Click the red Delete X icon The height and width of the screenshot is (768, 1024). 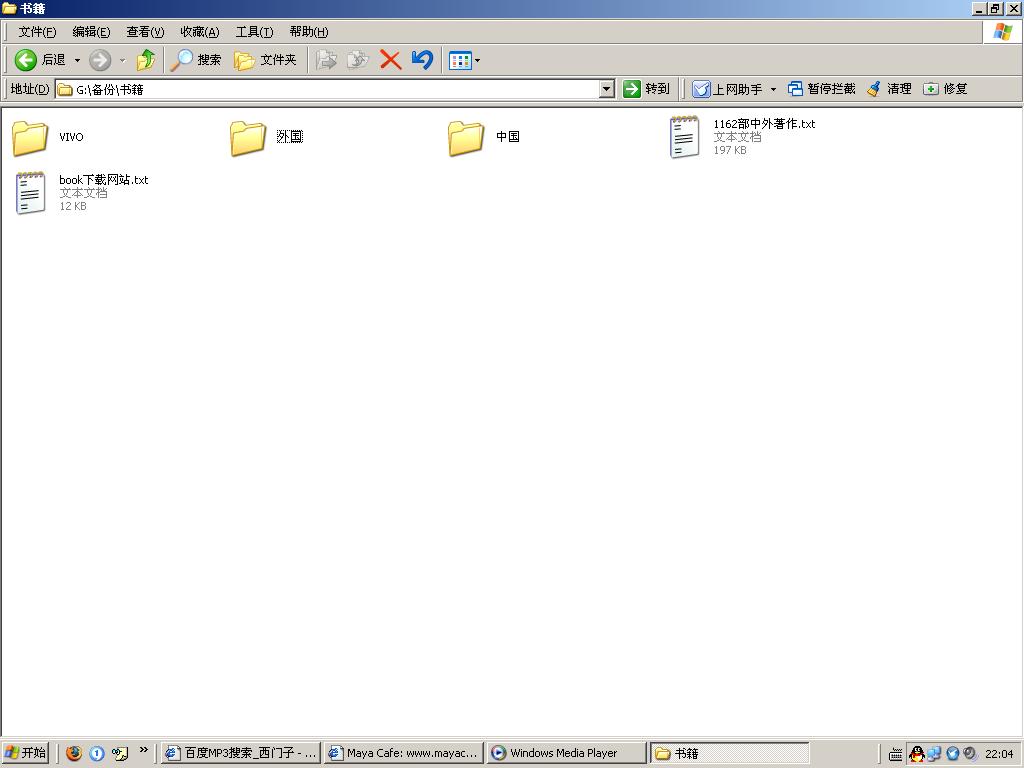point(391,60)
